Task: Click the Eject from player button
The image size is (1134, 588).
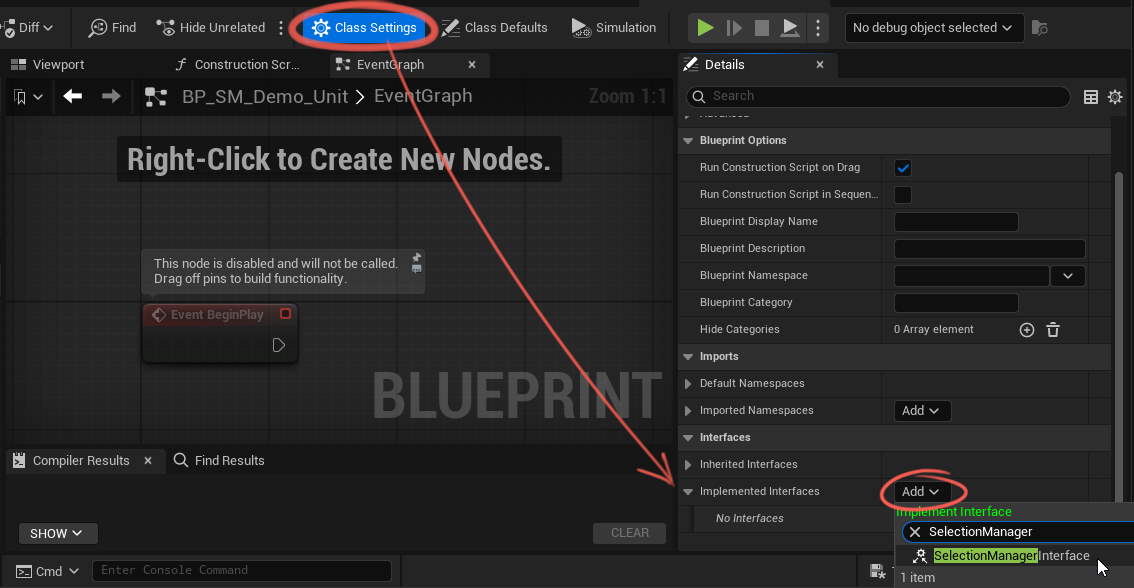Action: [790, 28]
